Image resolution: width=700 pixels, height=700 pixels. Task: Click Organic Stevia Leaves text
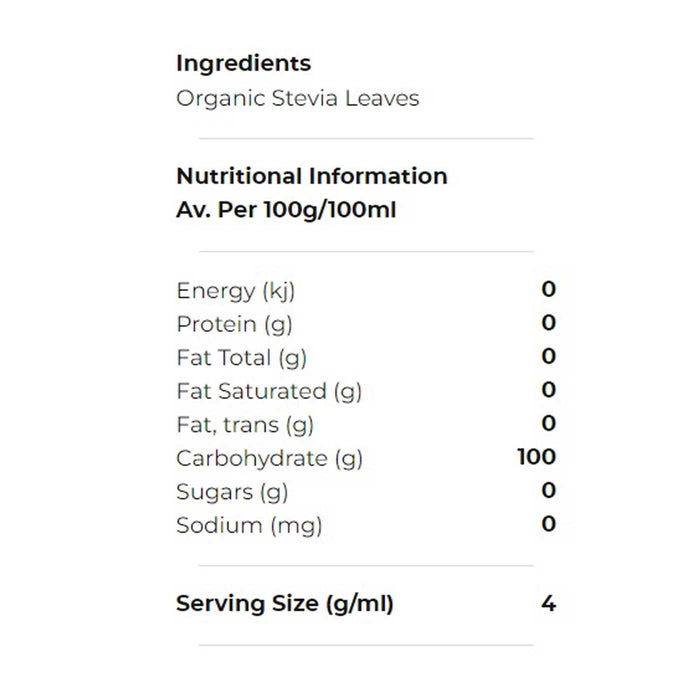[x=297, y=98]
